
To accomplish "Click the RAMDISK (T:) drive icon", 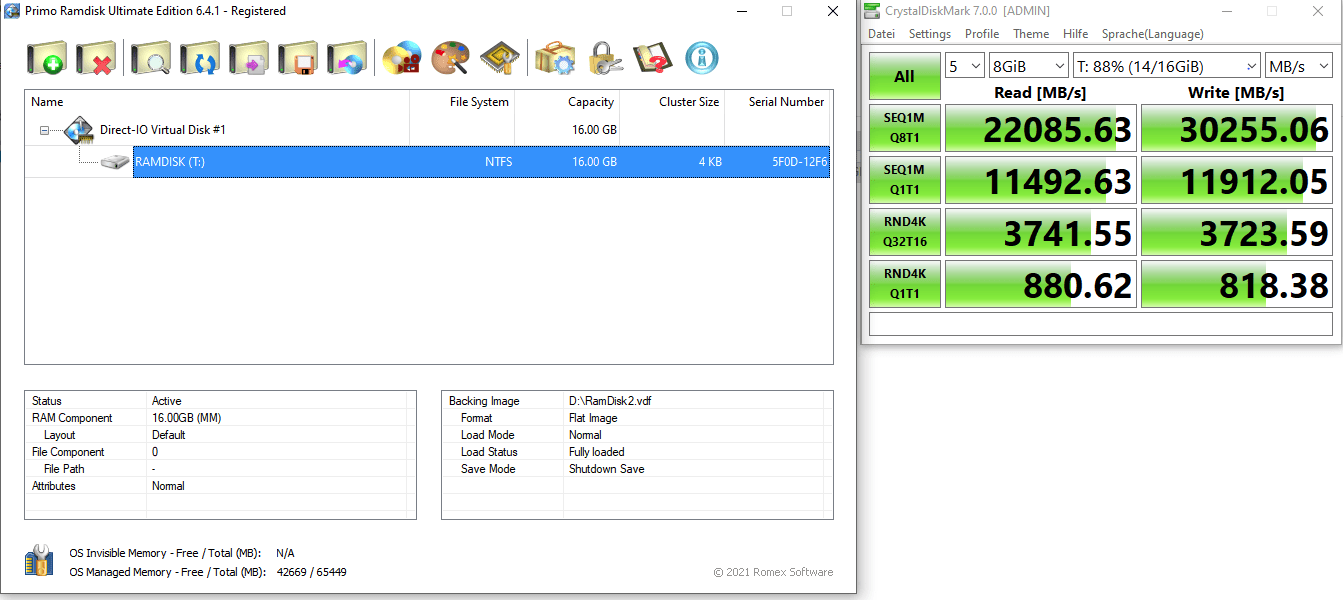I will (115, 162).
